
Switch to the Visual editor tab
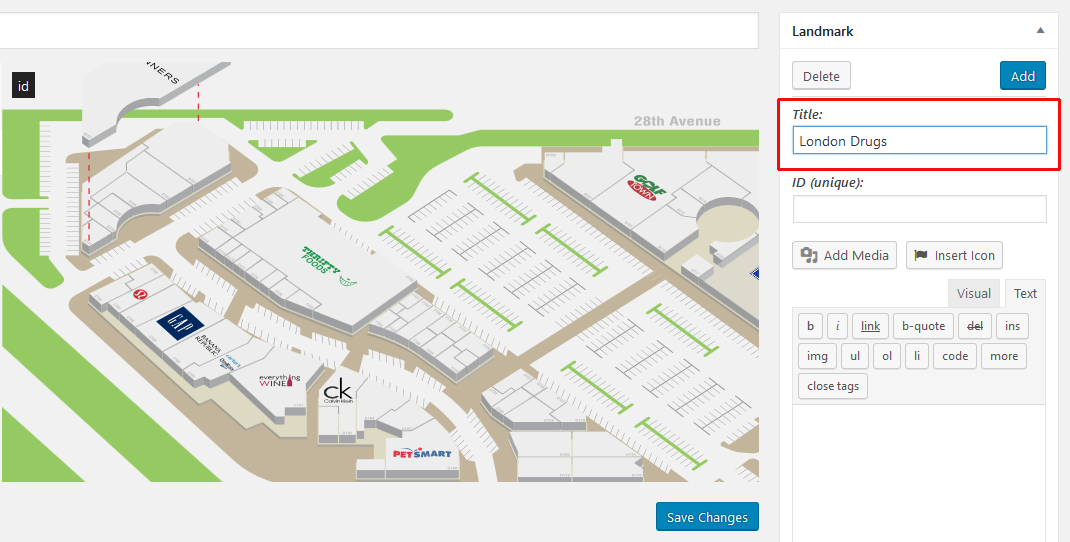973,293
